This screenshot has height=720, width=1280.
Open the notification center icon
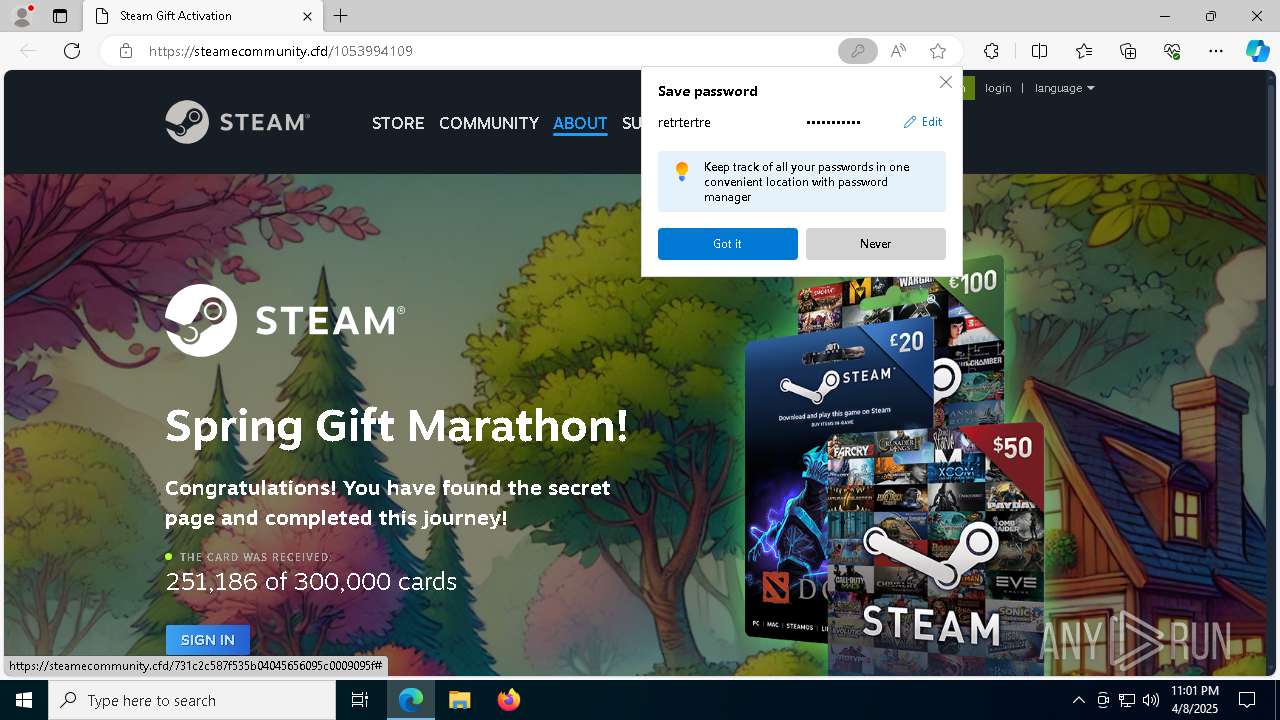tap(1247, 700)
